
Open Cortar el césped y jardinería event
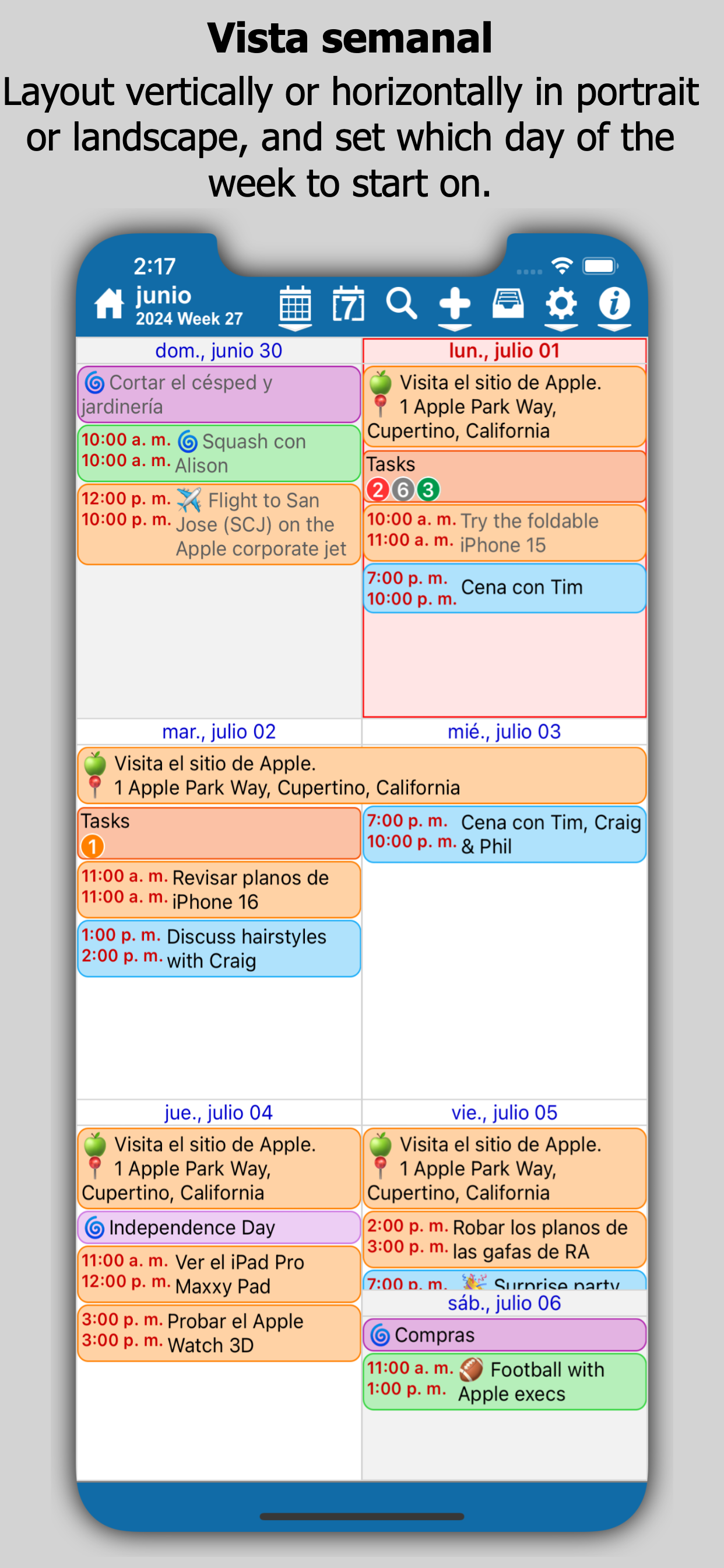click(x=219, y=394)
